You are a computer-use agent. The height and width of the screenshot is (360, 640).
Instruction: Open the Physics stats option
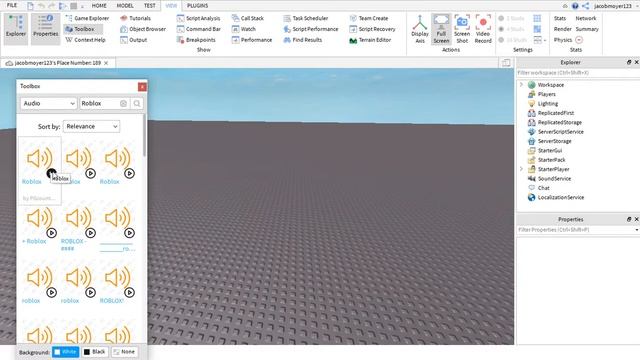(563, 40)
